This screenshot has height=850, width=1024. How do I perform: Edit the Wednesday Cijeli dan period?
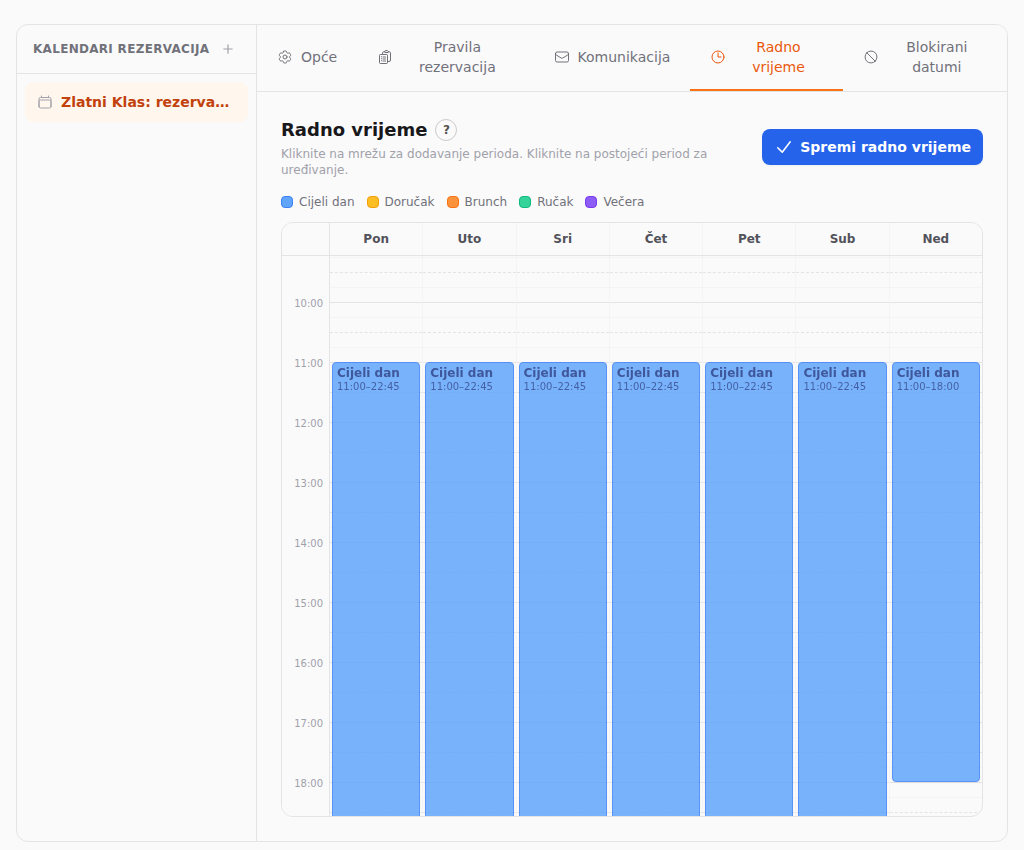562,589
